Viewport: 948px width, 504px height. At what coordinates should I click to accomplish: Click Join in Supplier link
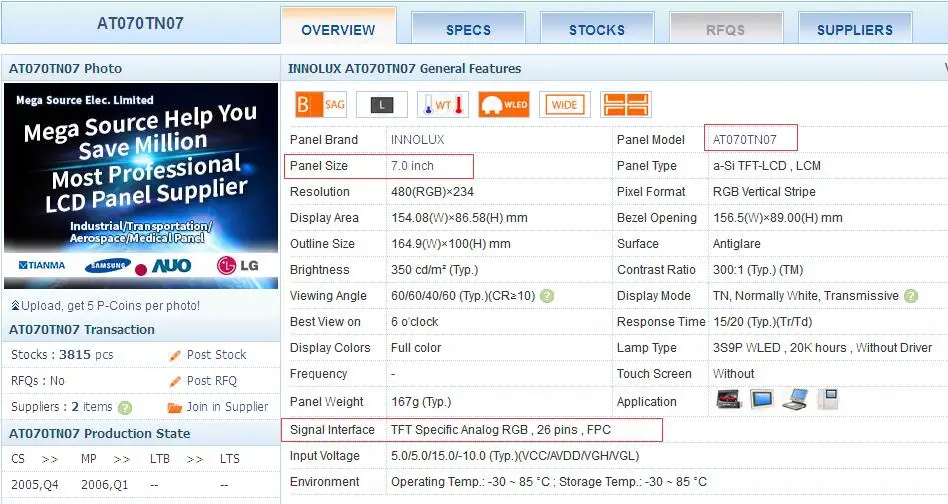[227, 407]
